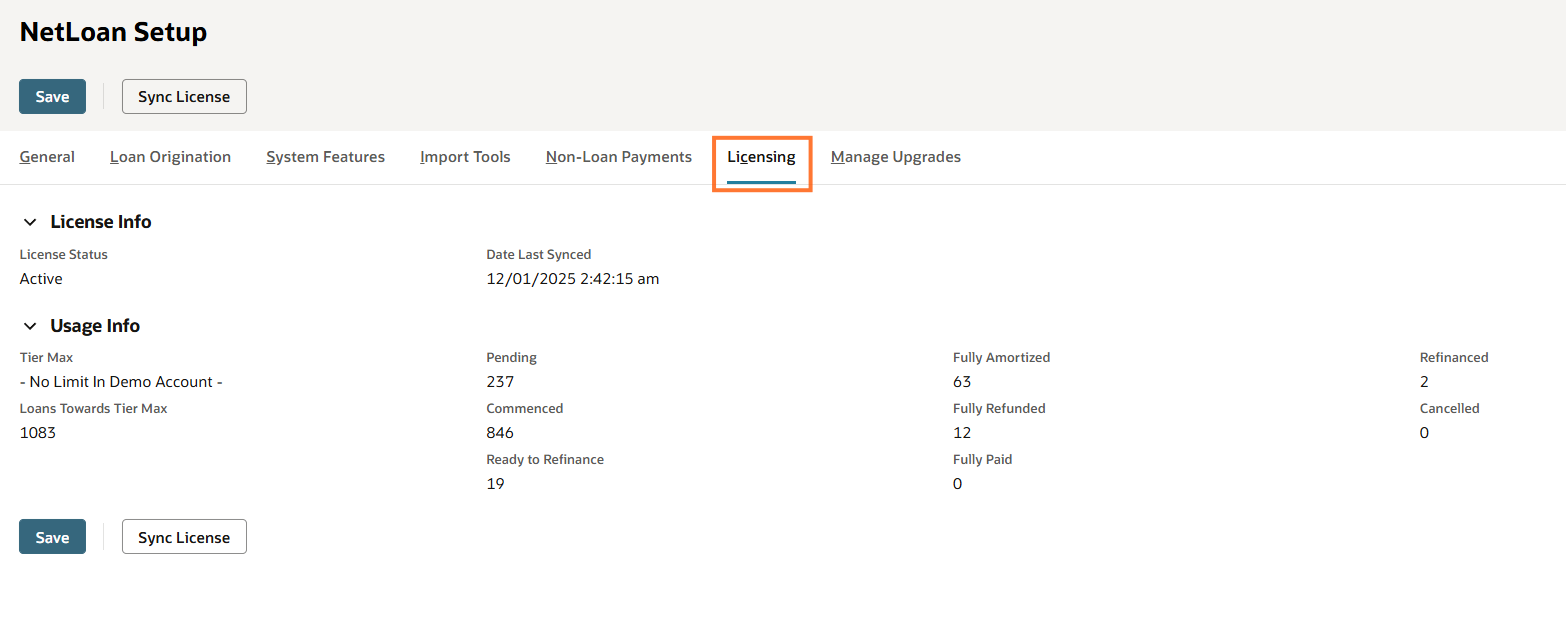1566x634 pixels.
Task: Open the Loan Origination tab
Action: click(170, 157)
